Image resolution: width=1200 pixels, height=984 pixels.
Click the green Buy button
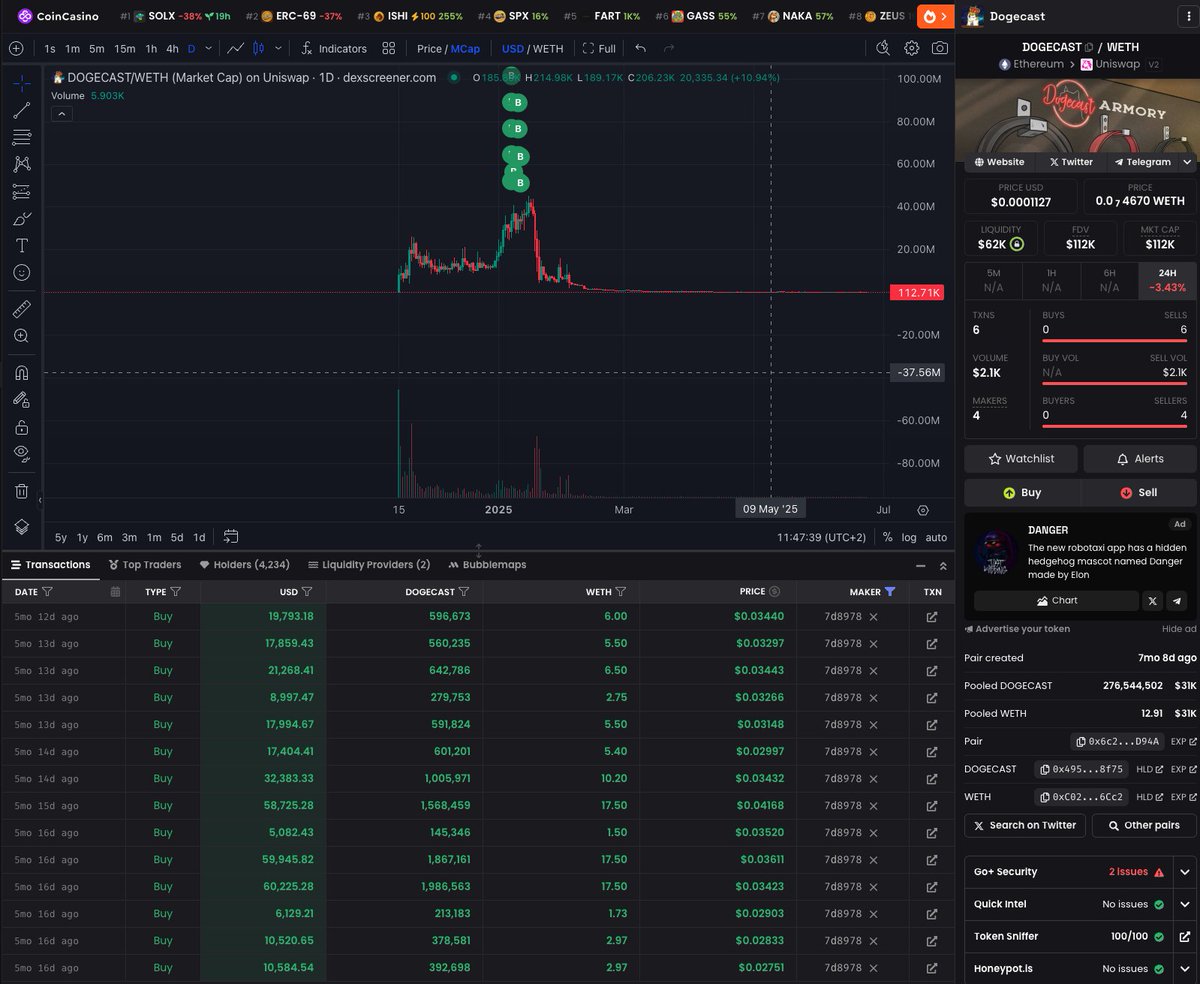pos(1021,493)
